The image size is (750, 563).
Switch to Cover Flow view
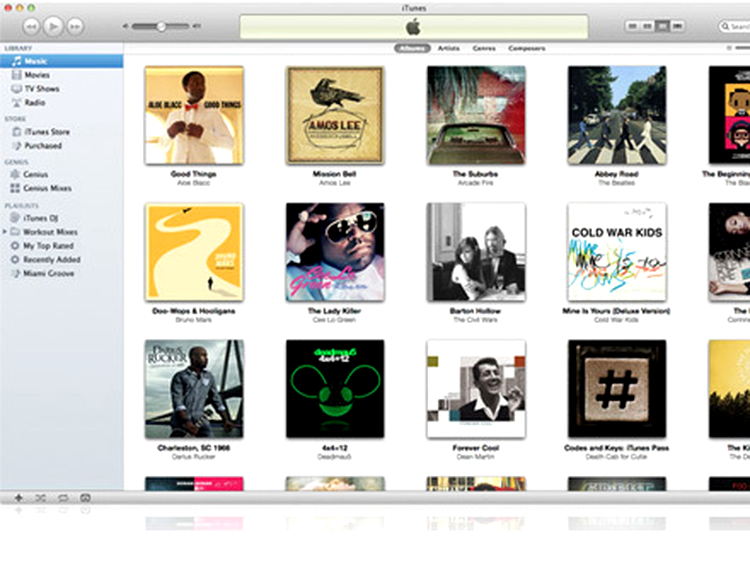click(x=677, y=26)
